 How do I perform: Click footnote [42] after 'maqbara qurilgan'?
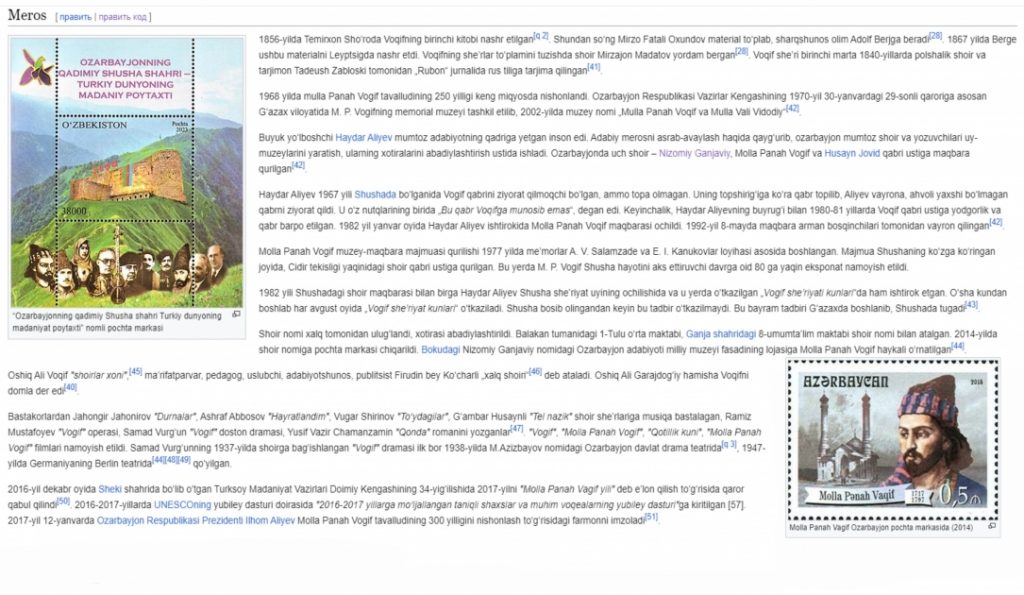click(x=298, y=165)
